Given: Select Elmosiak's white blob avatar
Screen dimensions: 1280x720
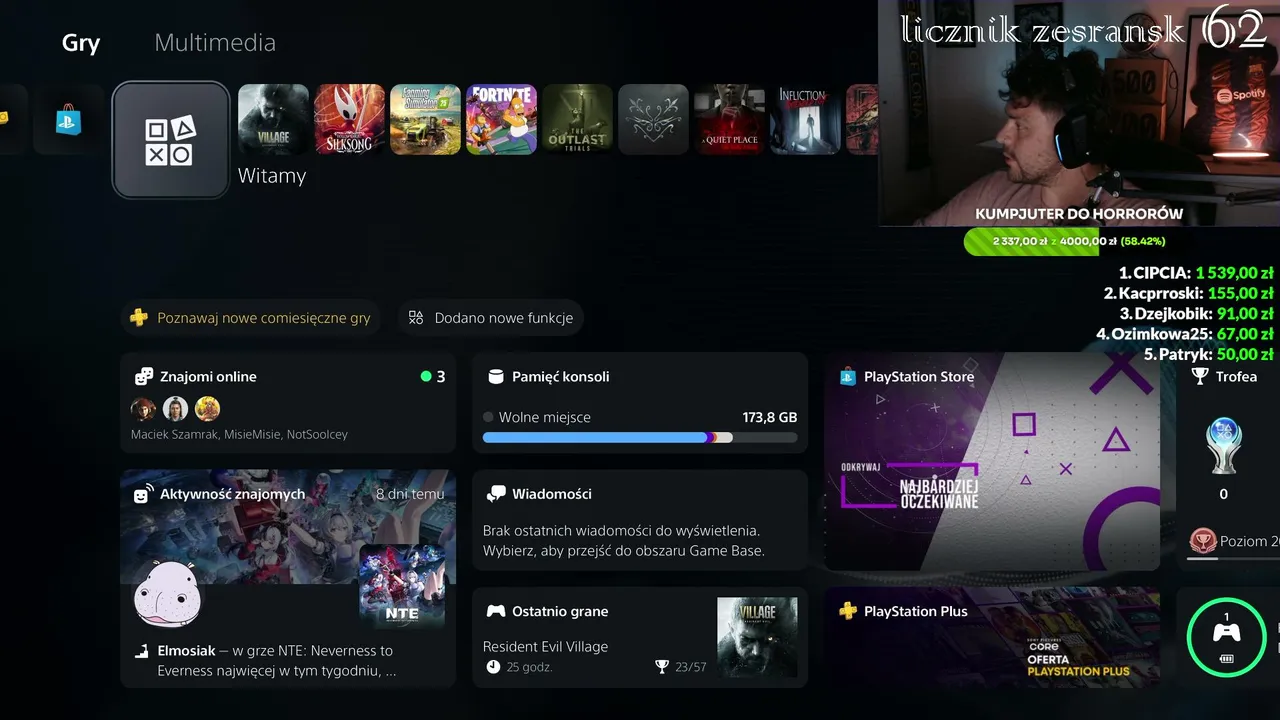Looking at the screenshot, I should coord(167,594).
